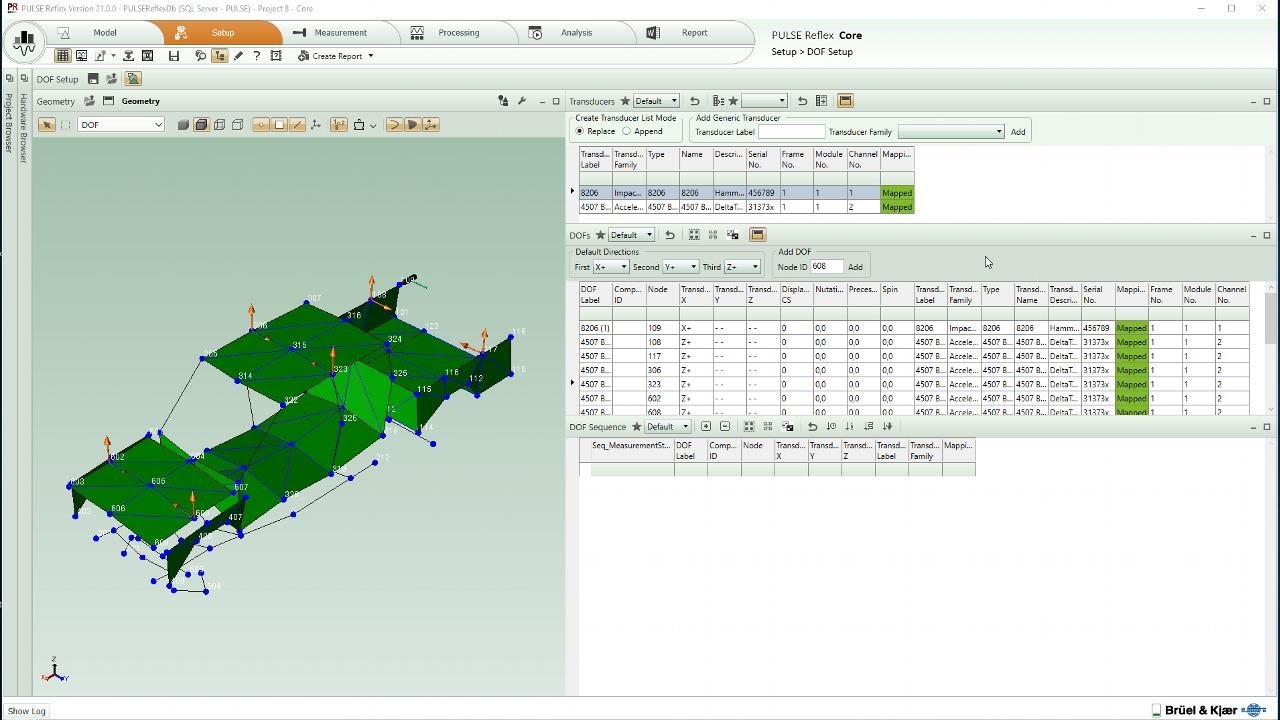Screen dimensions: 1280x720
Task: Toggle the table grid view icon in main toolbar
Action: (63, 56)
